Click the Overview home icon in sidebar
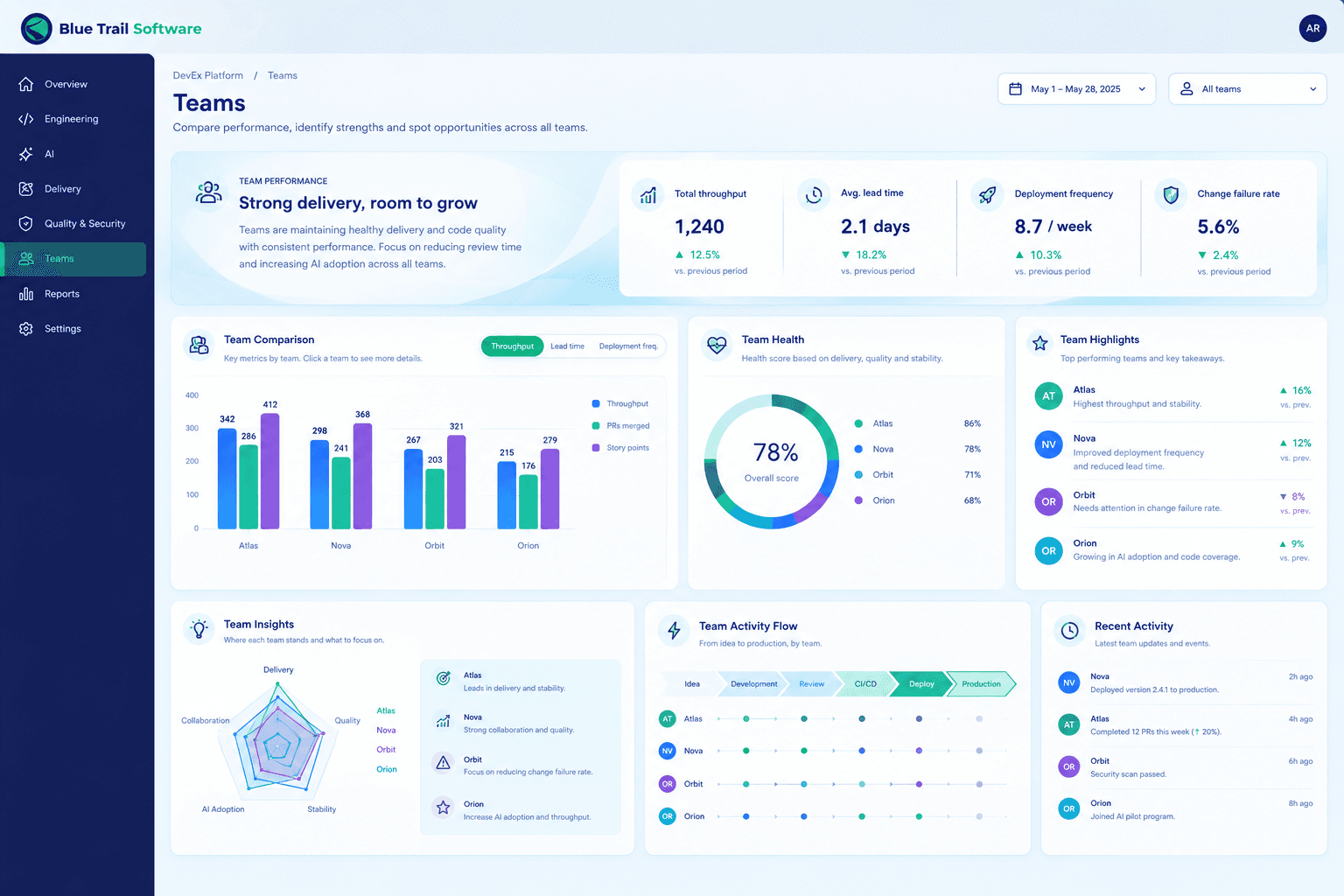The image size is (1344, 896). [26, 84]
